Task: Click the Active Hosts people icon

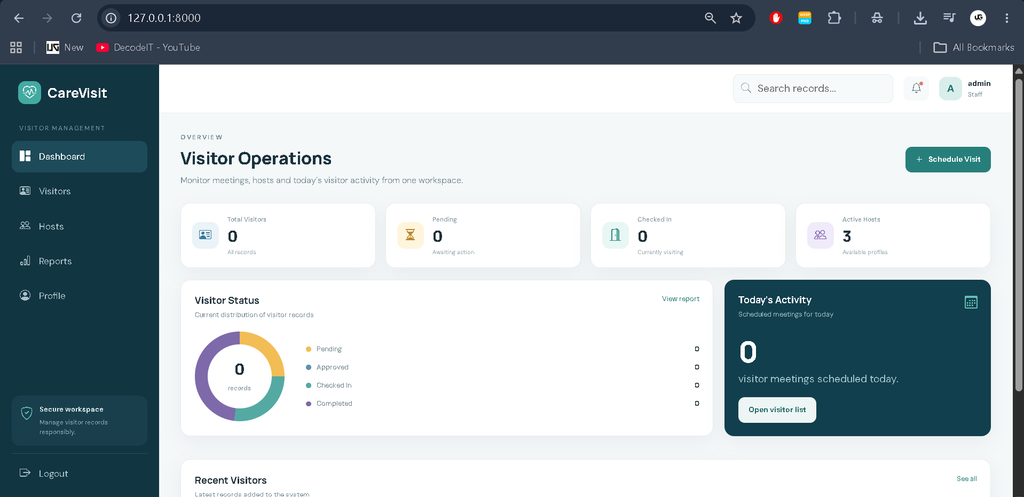Action: (820, 235)
